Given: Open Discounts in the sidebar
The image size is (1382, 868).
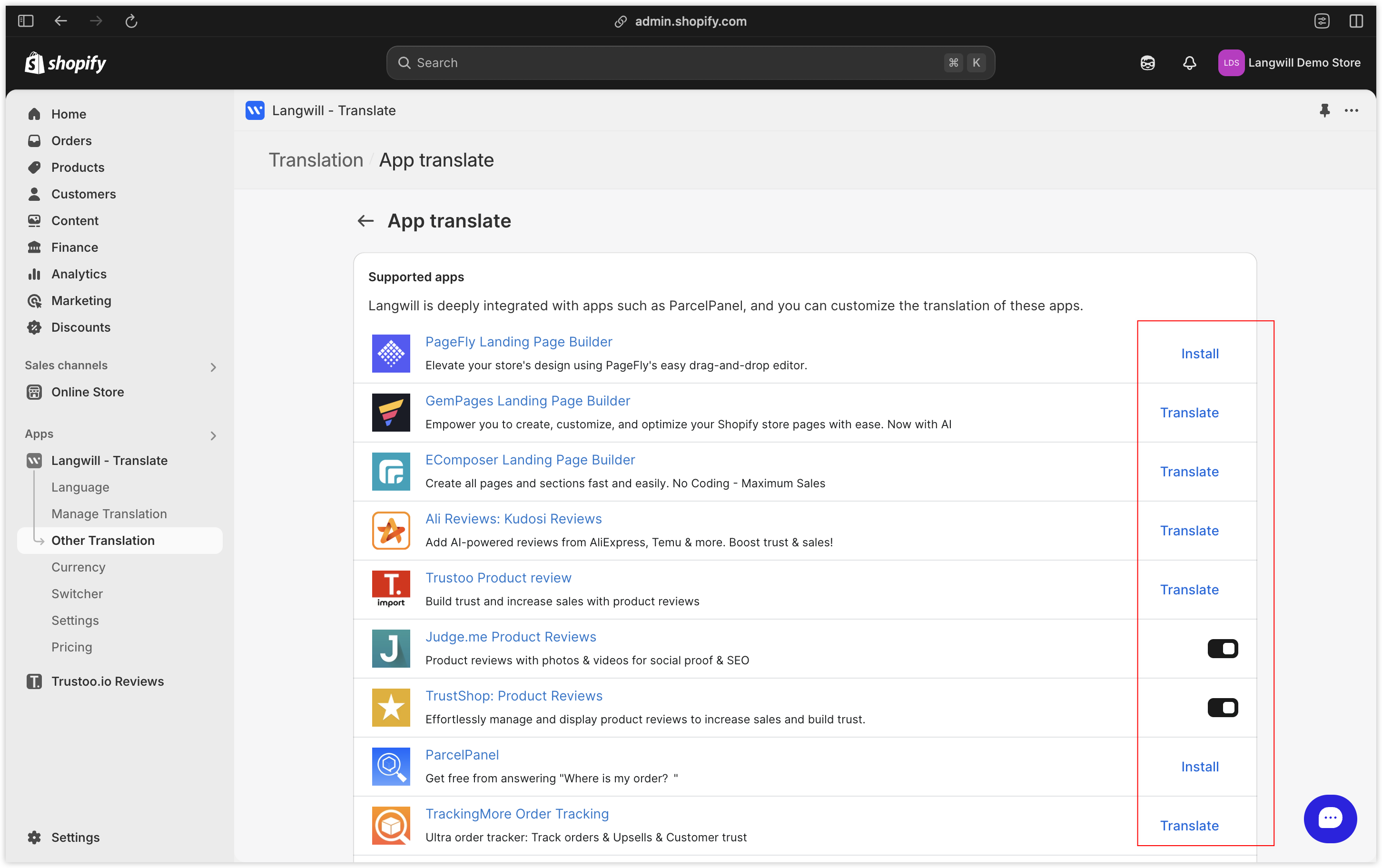Looking at the screenshot, I should [x=120, y=327].
